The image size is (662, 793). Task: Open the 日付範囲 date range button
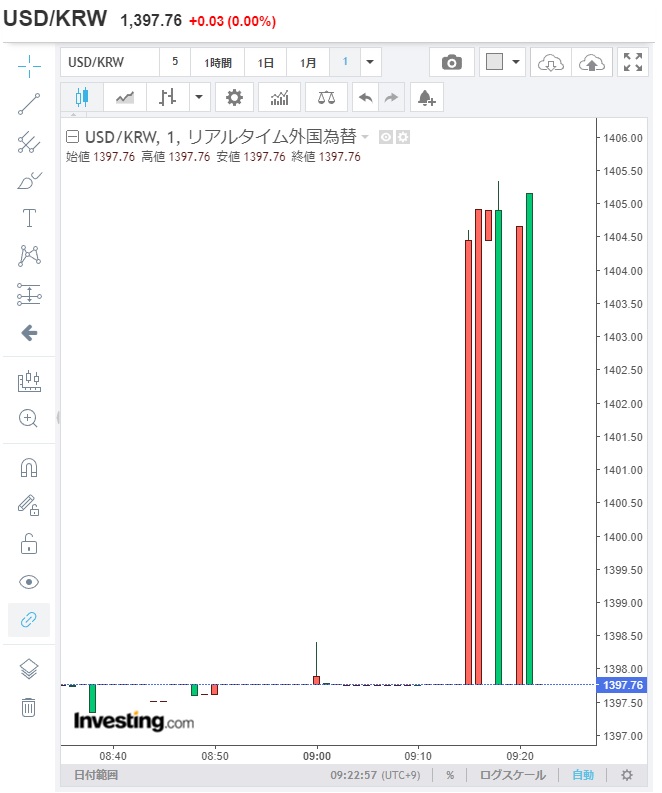tap(96, 775)
